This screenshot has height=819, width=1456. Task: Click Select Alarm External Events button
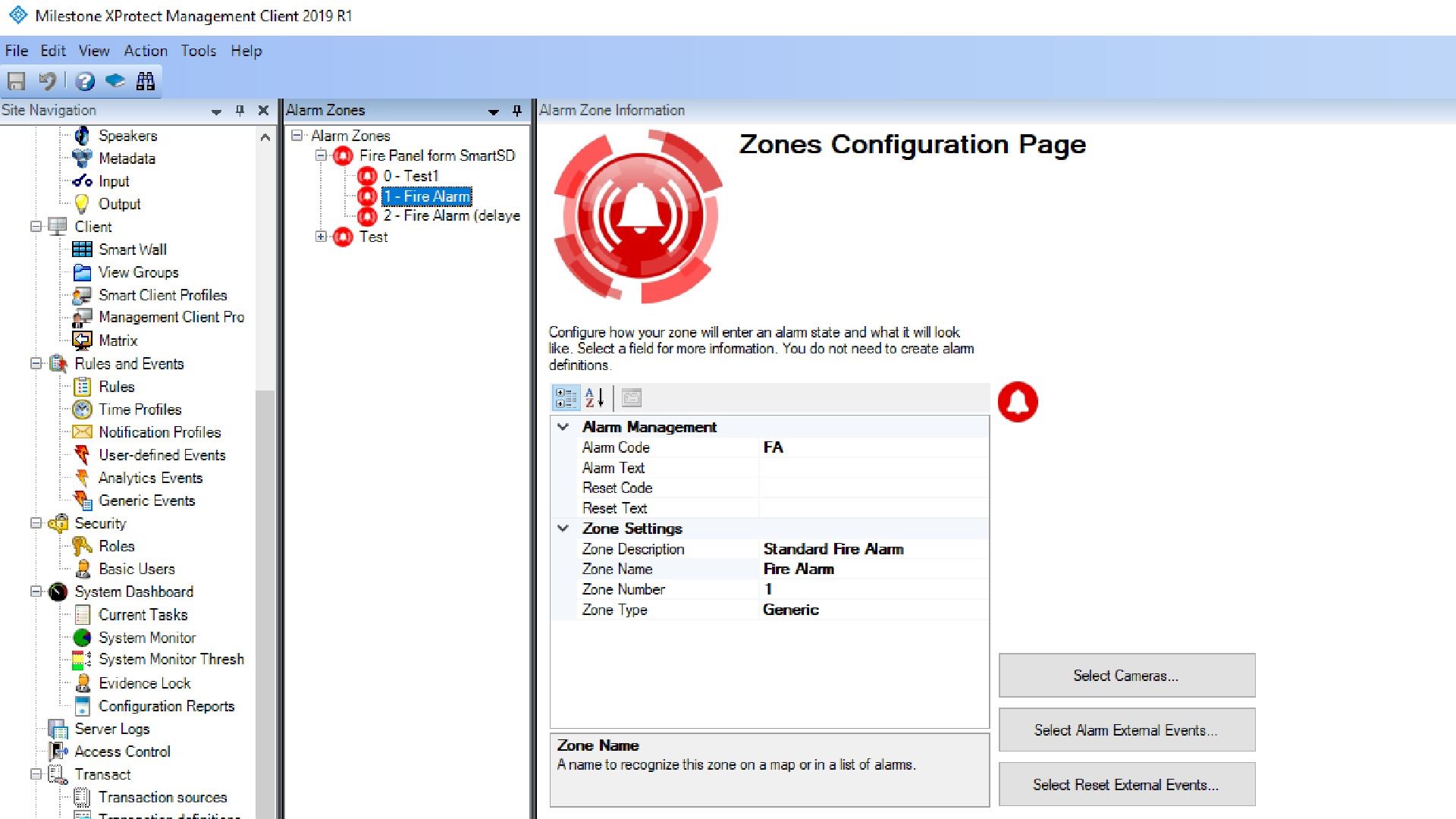1127,730
